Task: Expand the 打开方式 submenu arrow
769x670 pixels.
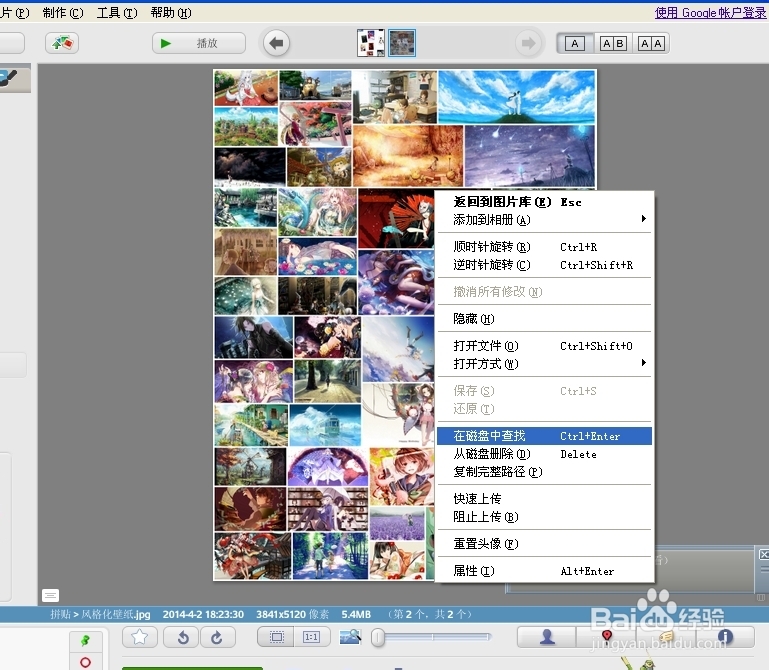Action: pyautogui.click(x=643, y=362)
